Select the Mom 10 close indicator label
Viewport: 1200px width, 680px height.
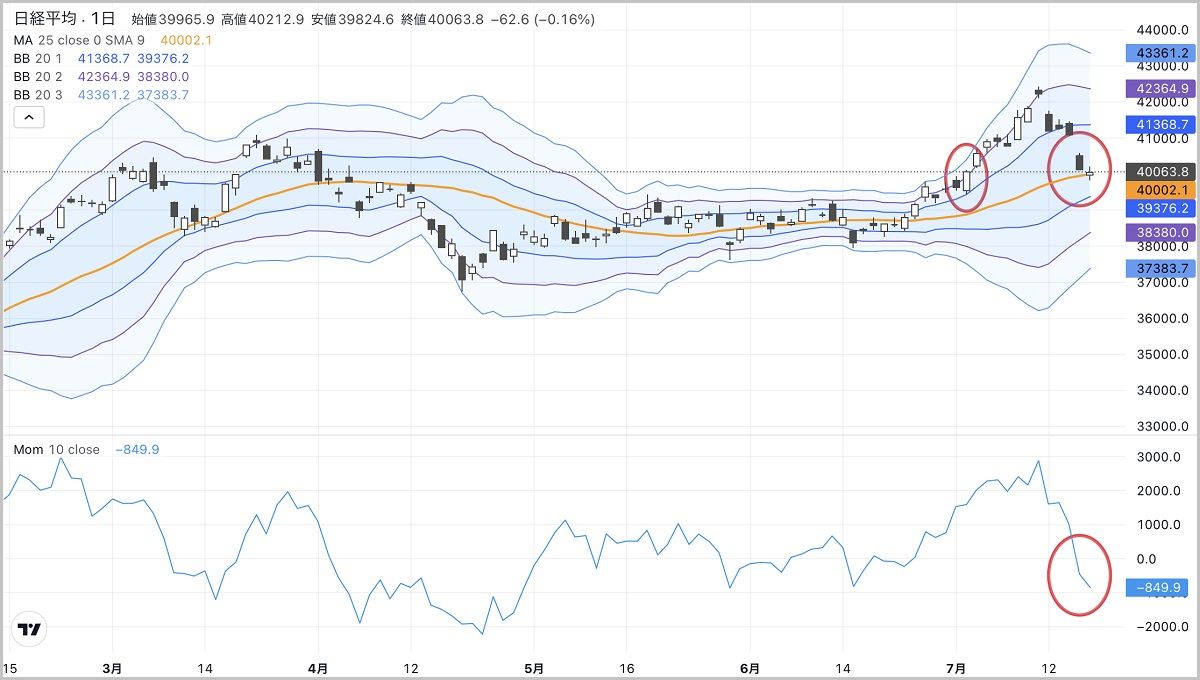click(x=57, y=450)
